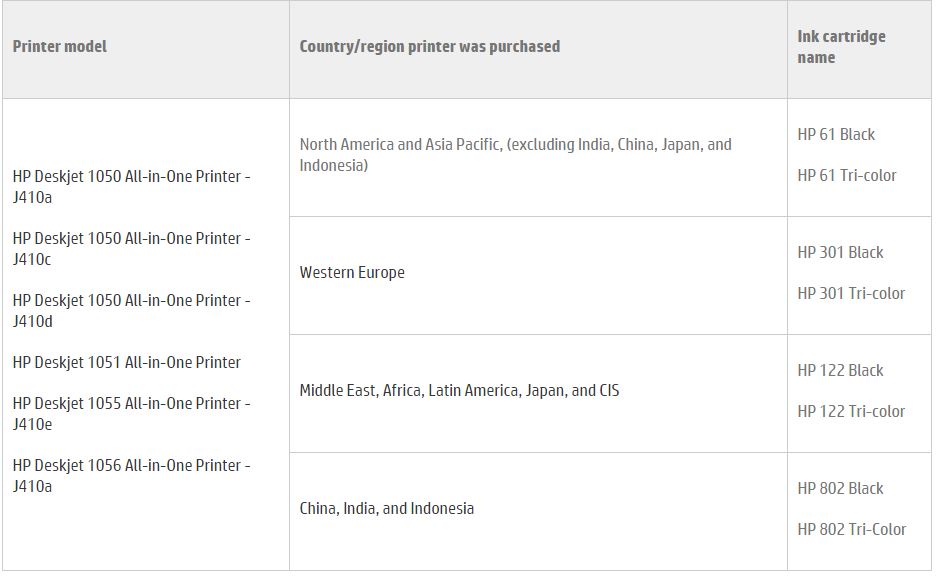Image resolution: width=937 pixels, height=576 pixels.
Task: Select HP Deskjet 1050 J410d printer entry
Action: 131,311
